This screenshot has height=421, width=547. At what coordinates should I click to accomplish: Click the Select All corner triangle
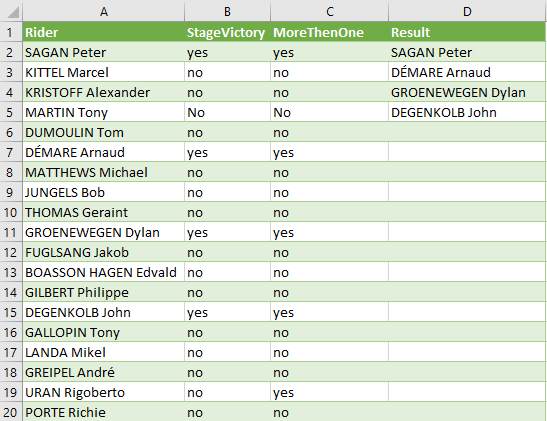tap(12, 12)
